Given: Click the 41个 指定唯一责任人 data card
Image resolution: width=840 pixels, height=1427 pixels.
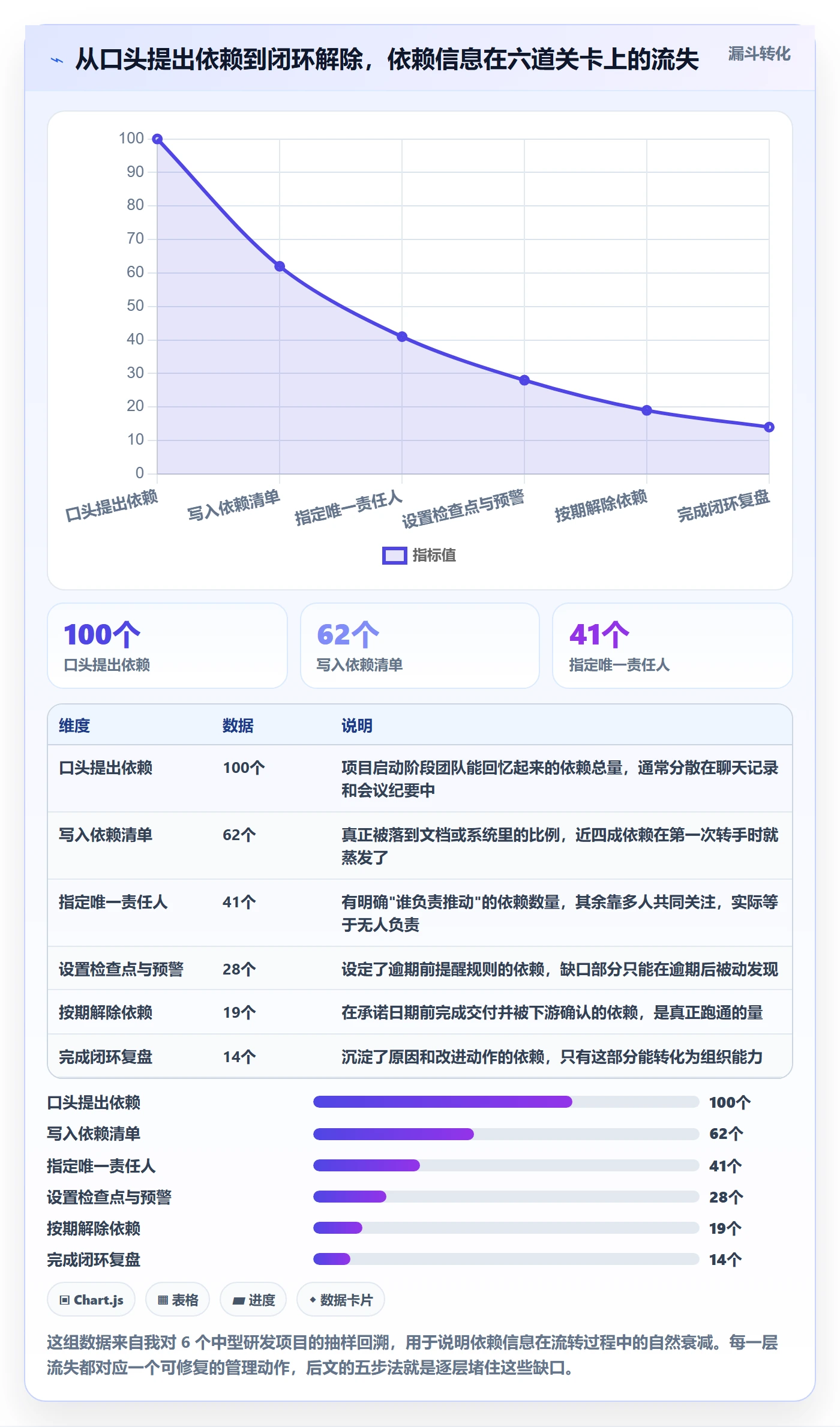Looking at the screenshot, I should 673,646.
